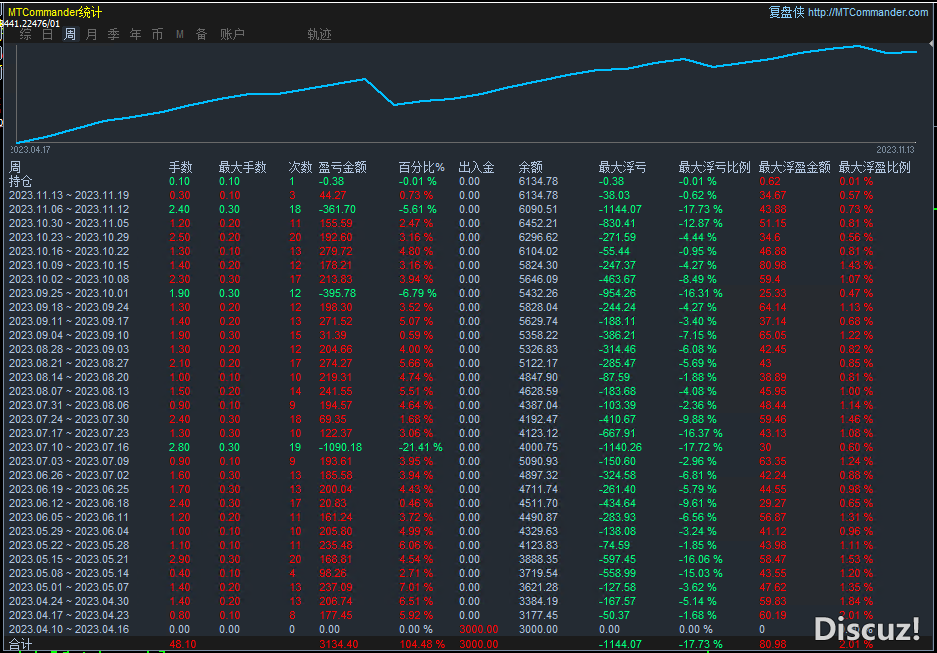Click the 复盘侠 label
This screenshot has width=937, height=653.
[786, 12]
